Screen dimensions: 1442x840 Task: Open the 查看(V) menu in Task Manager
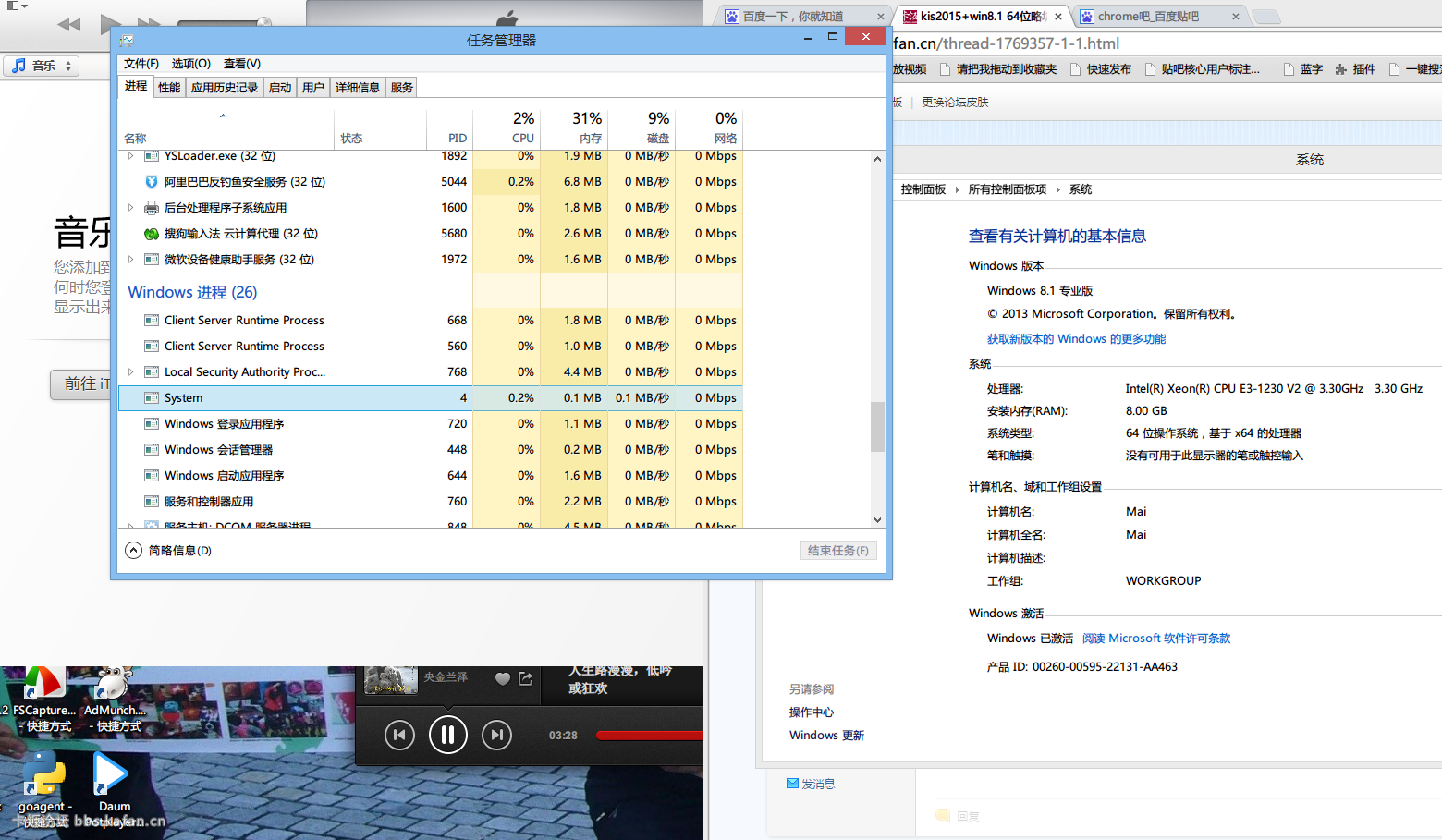pos(242,64)
